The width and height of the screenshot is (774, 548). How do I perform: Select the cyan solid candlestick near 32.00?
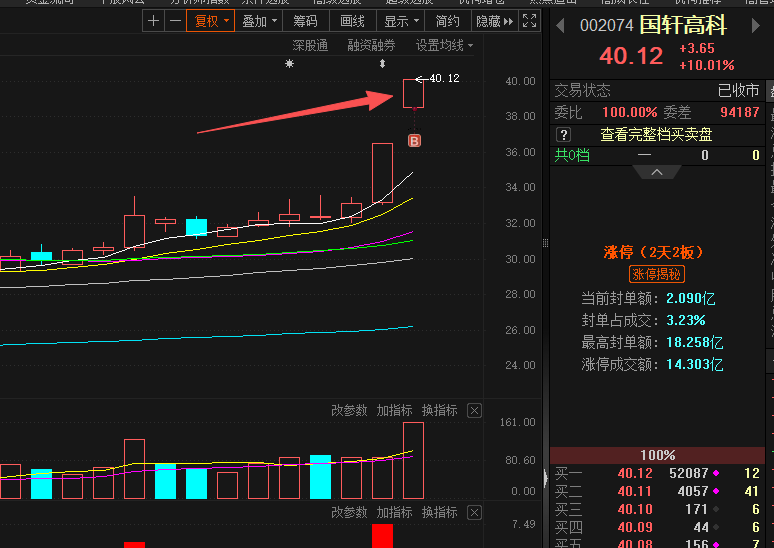point(196,227)
